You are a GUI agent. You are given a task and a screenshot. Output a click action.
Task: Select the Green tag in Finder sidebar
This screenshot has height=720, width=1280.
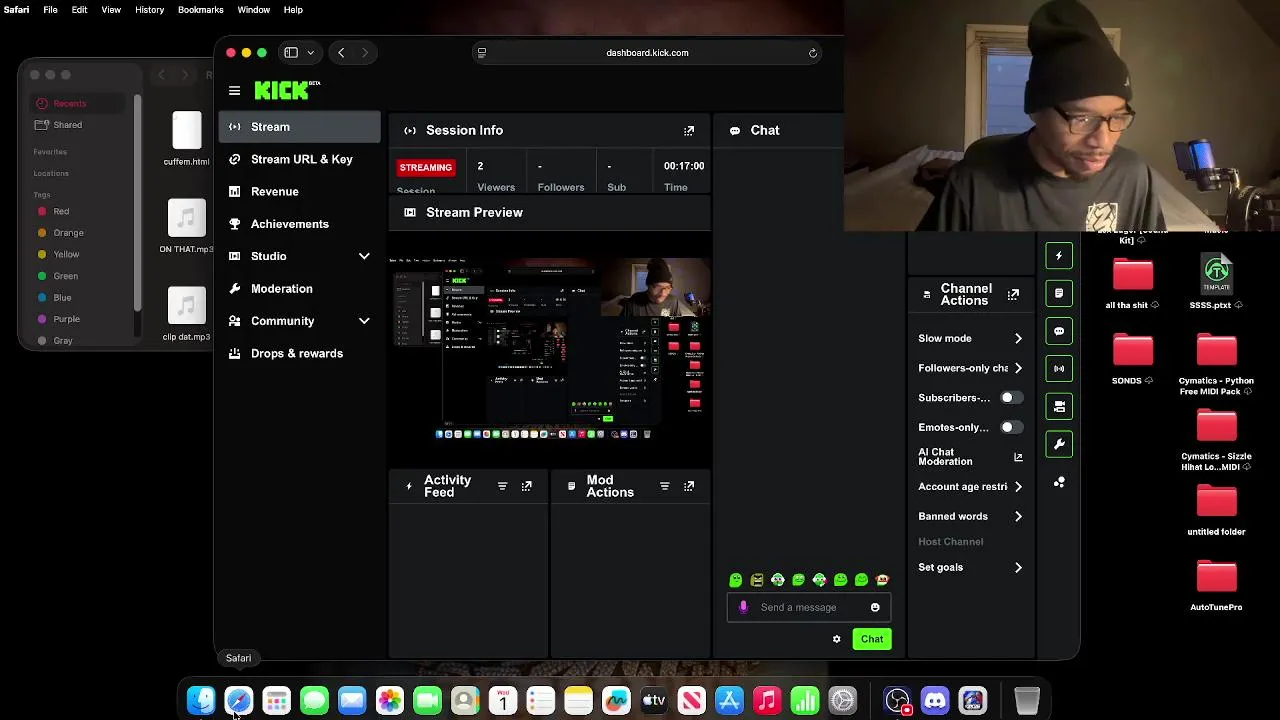pyautogui.click(x=65, y=276)
